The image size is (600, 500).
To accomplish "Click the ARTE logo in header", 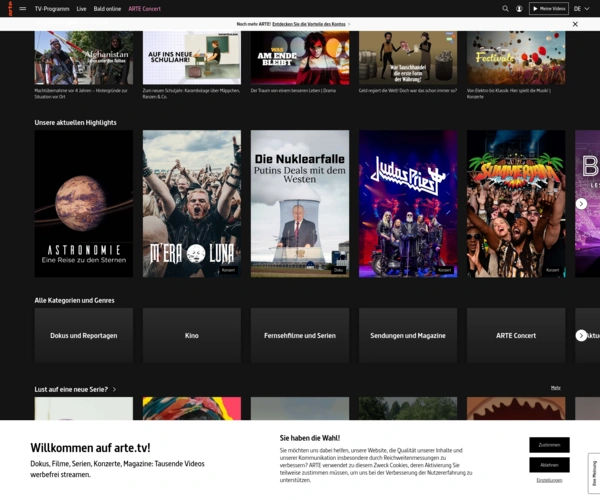I will click(x=9, y=8).
